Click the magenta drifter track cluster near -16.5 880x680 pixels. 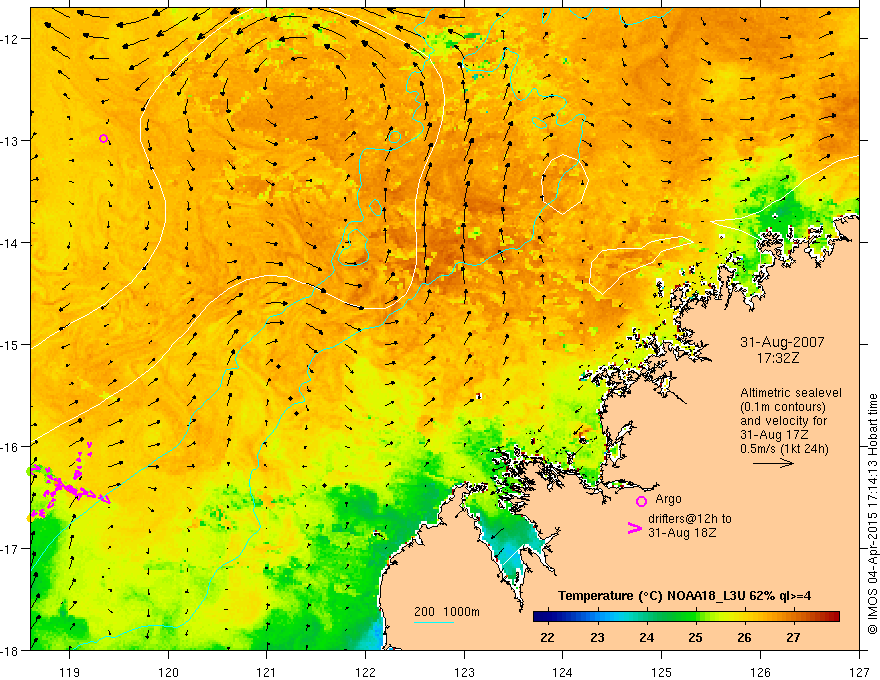pyautogui.click(x=68, y=483)
